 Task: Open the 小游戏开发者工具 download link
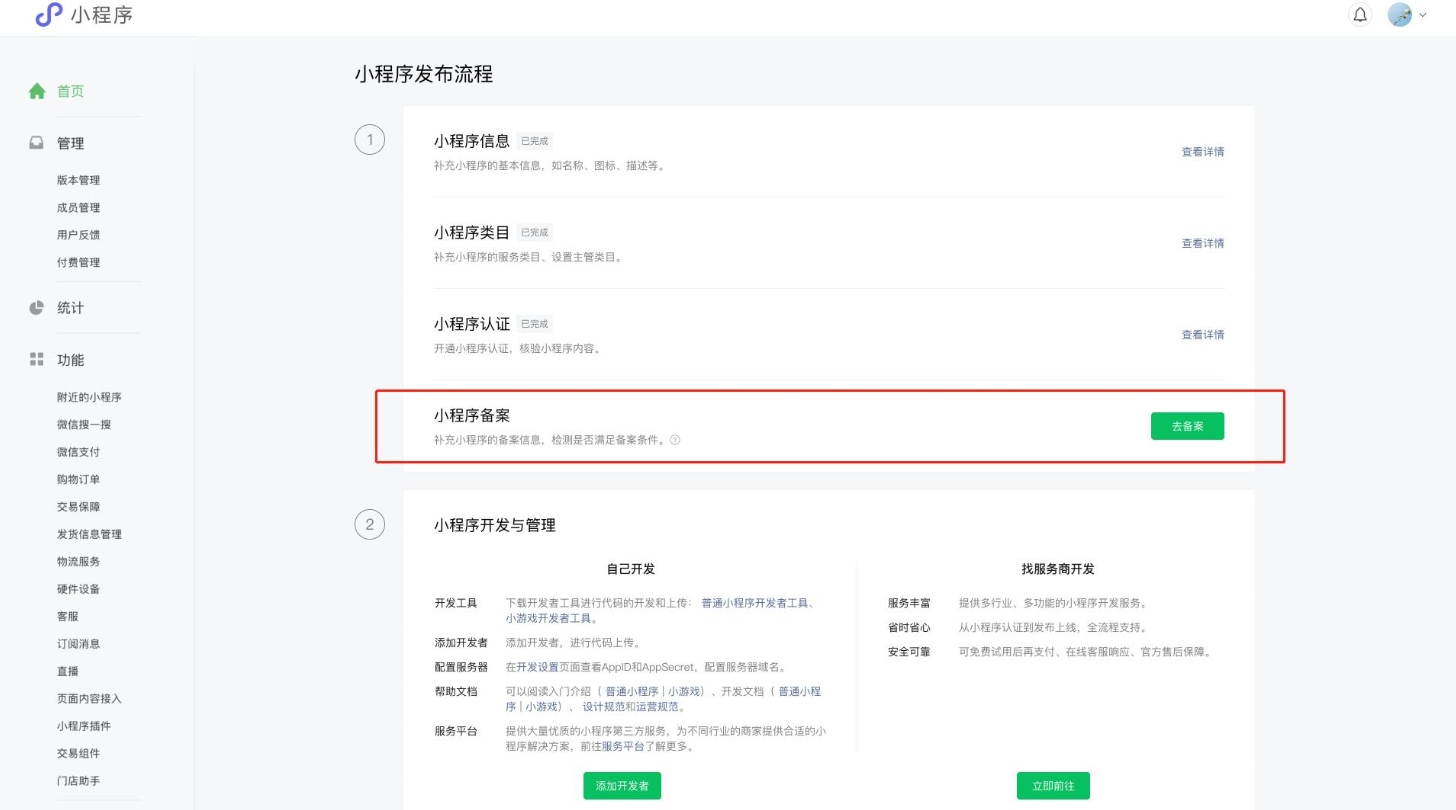pos(548,619)
